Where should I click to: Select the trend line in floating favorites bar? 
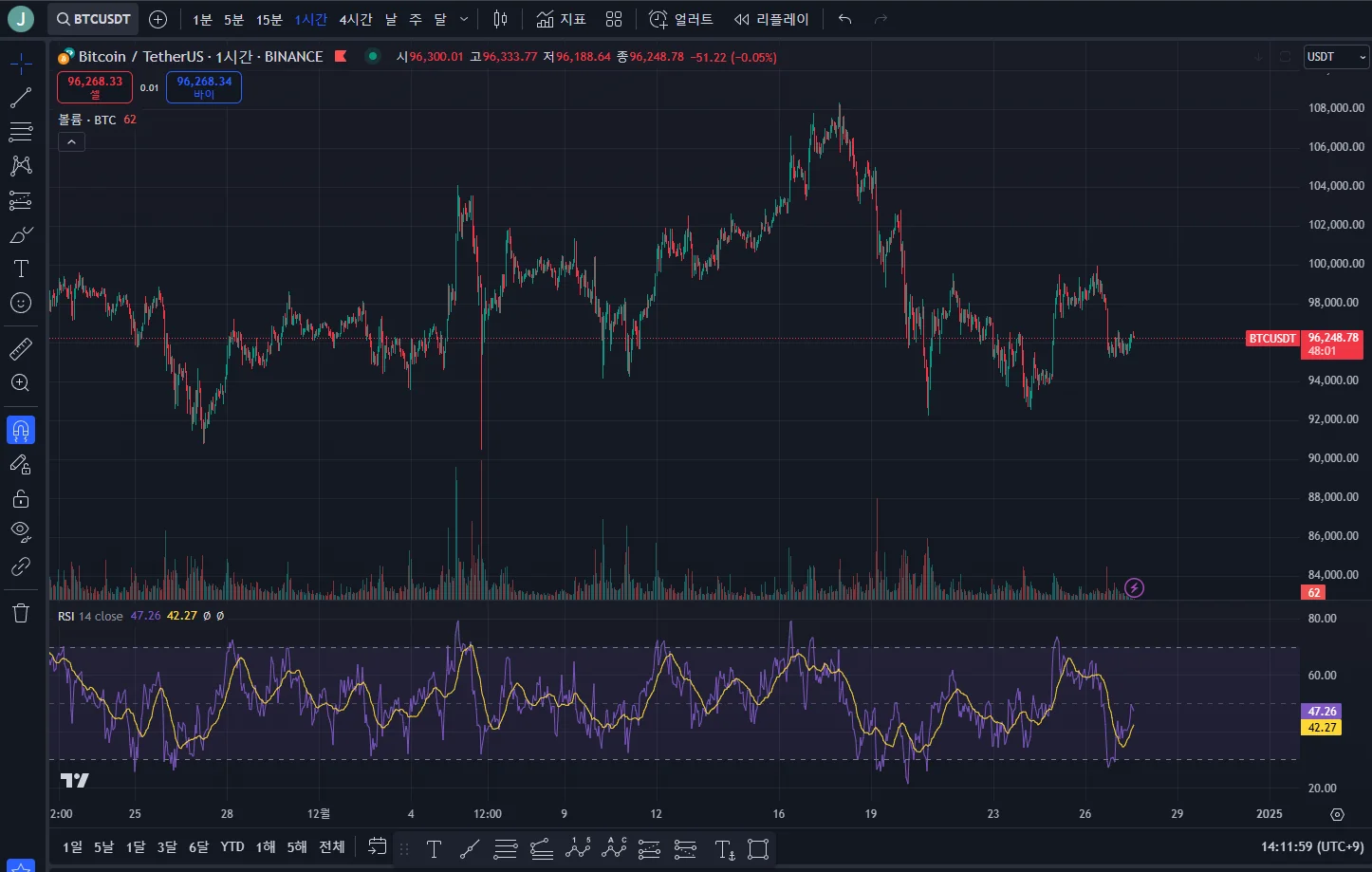pos(470,849)
